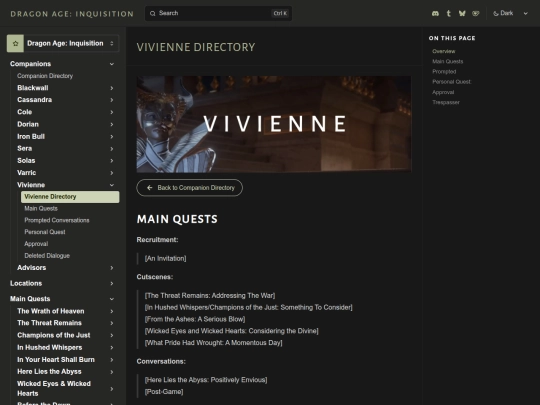This screenshot has height=405, width=540.
Task: Expand Here Lies the Abyss entry
Action: (112, 372)
